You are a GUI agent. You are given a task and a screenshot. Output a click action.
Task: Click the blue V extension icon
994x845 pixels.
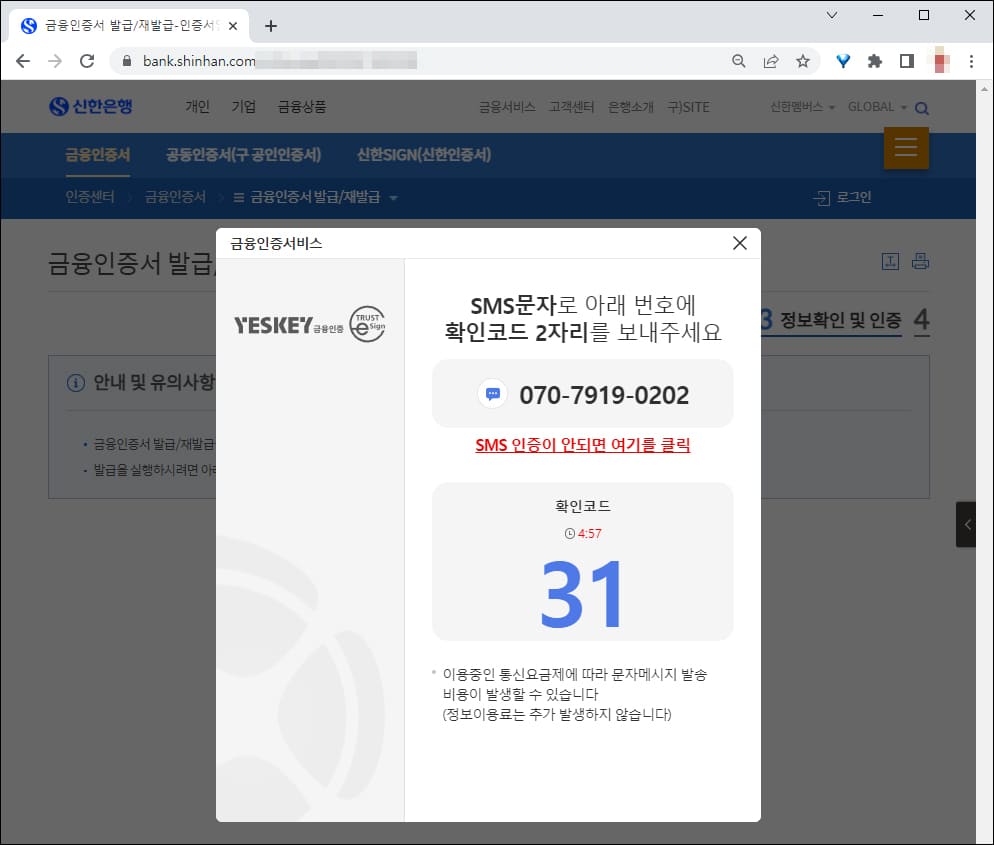point(842,61)
